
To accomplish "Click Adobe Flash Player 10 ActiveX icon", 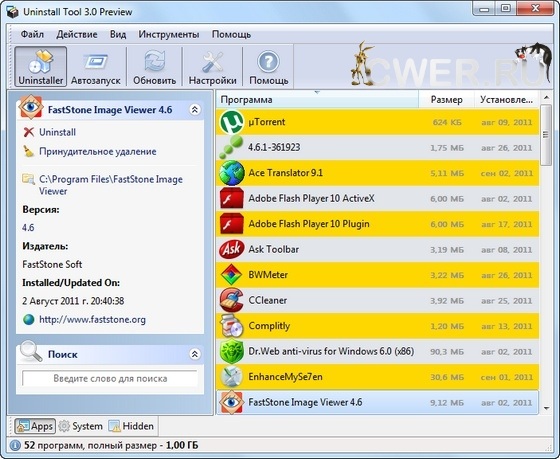I will [231, 198].
